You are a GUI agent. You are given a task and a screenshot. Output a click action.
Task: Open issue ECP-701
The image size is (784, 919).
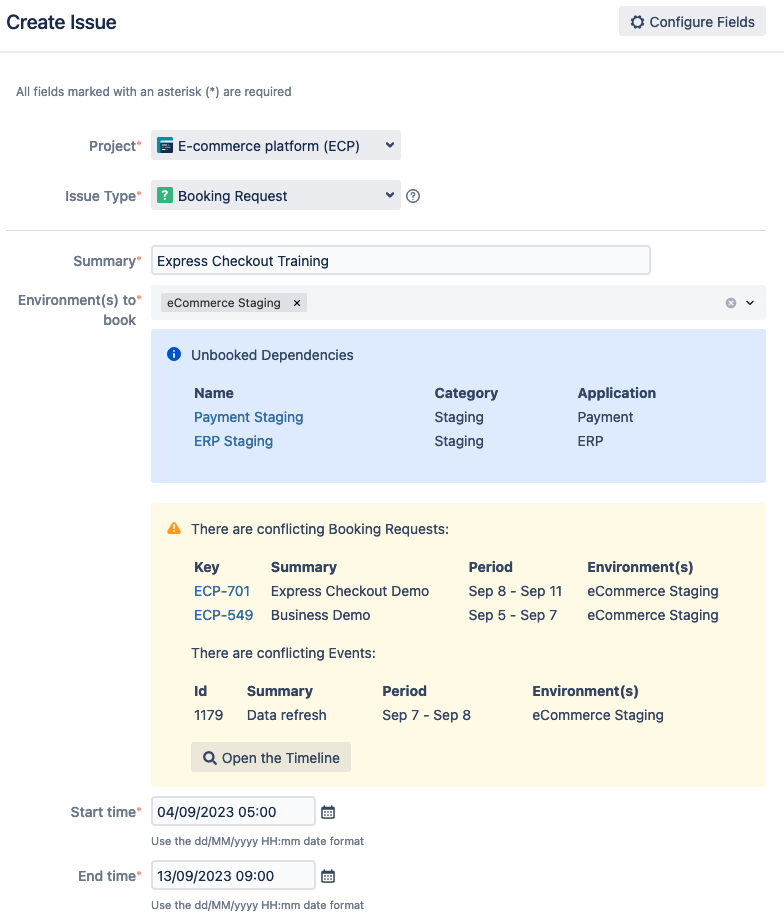(222, 591)
